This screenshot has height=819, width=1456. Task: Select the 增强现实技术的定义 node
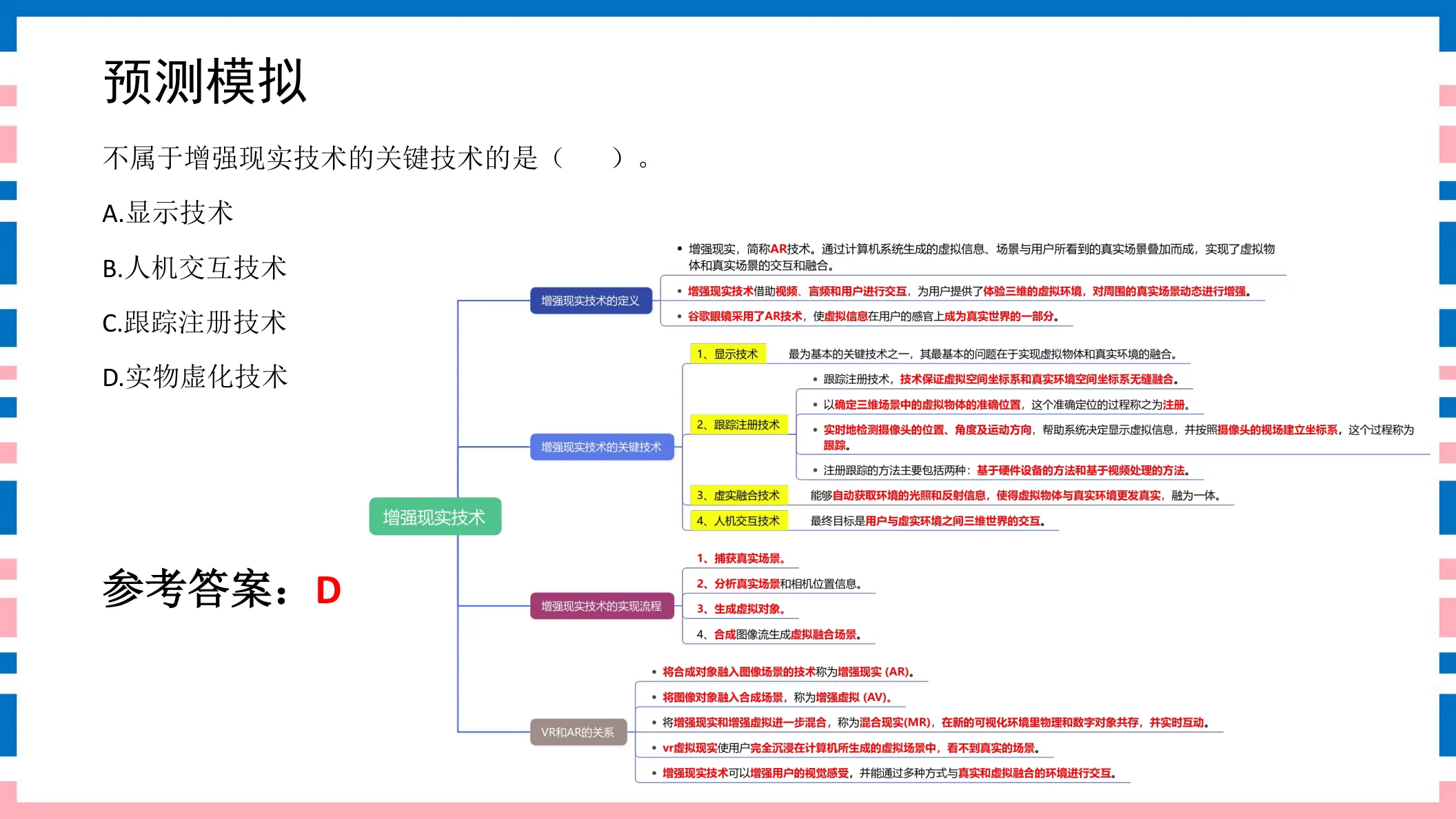[591, 301]
